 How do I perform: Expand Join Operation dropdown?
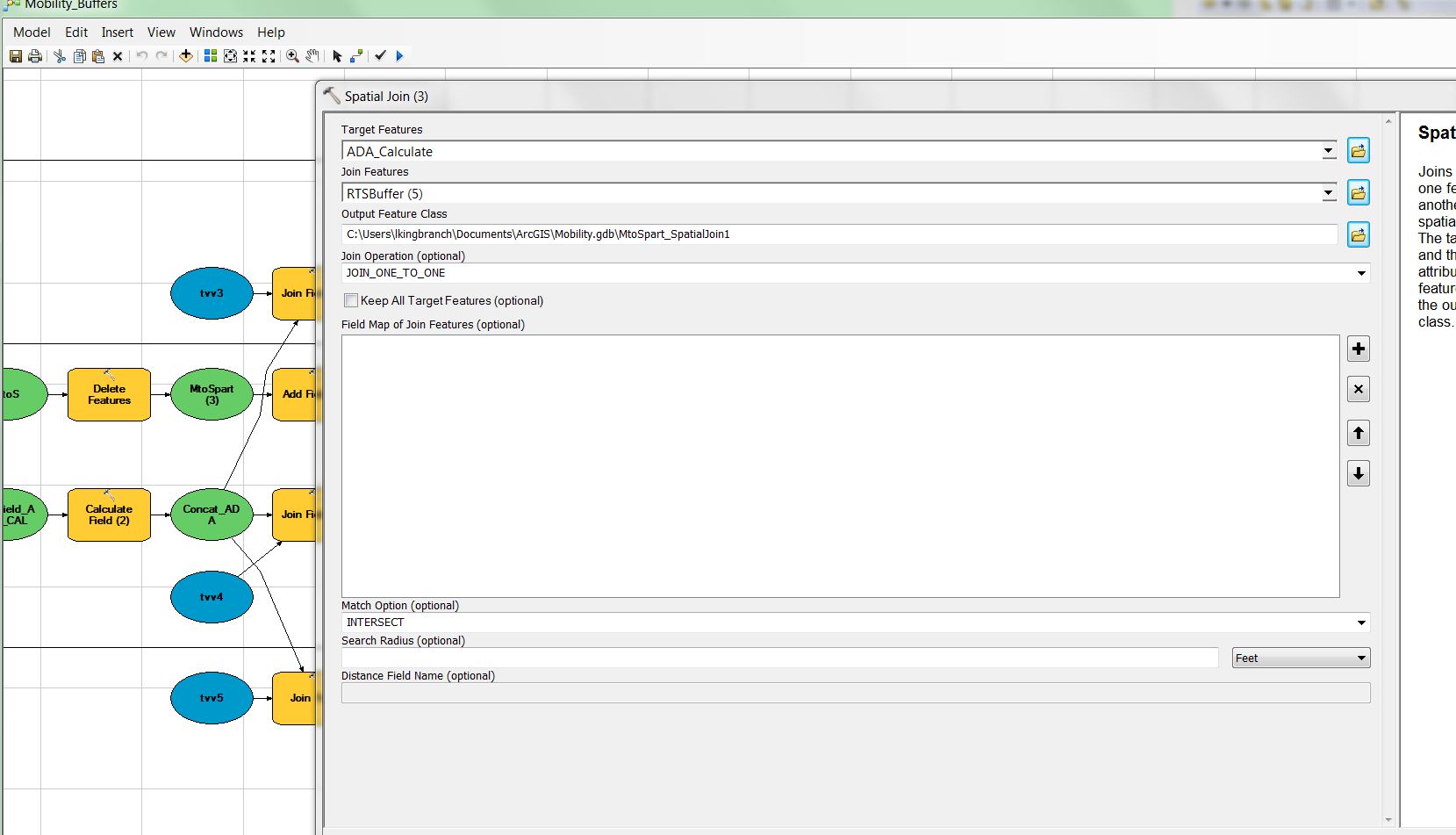click(1361, 273)
